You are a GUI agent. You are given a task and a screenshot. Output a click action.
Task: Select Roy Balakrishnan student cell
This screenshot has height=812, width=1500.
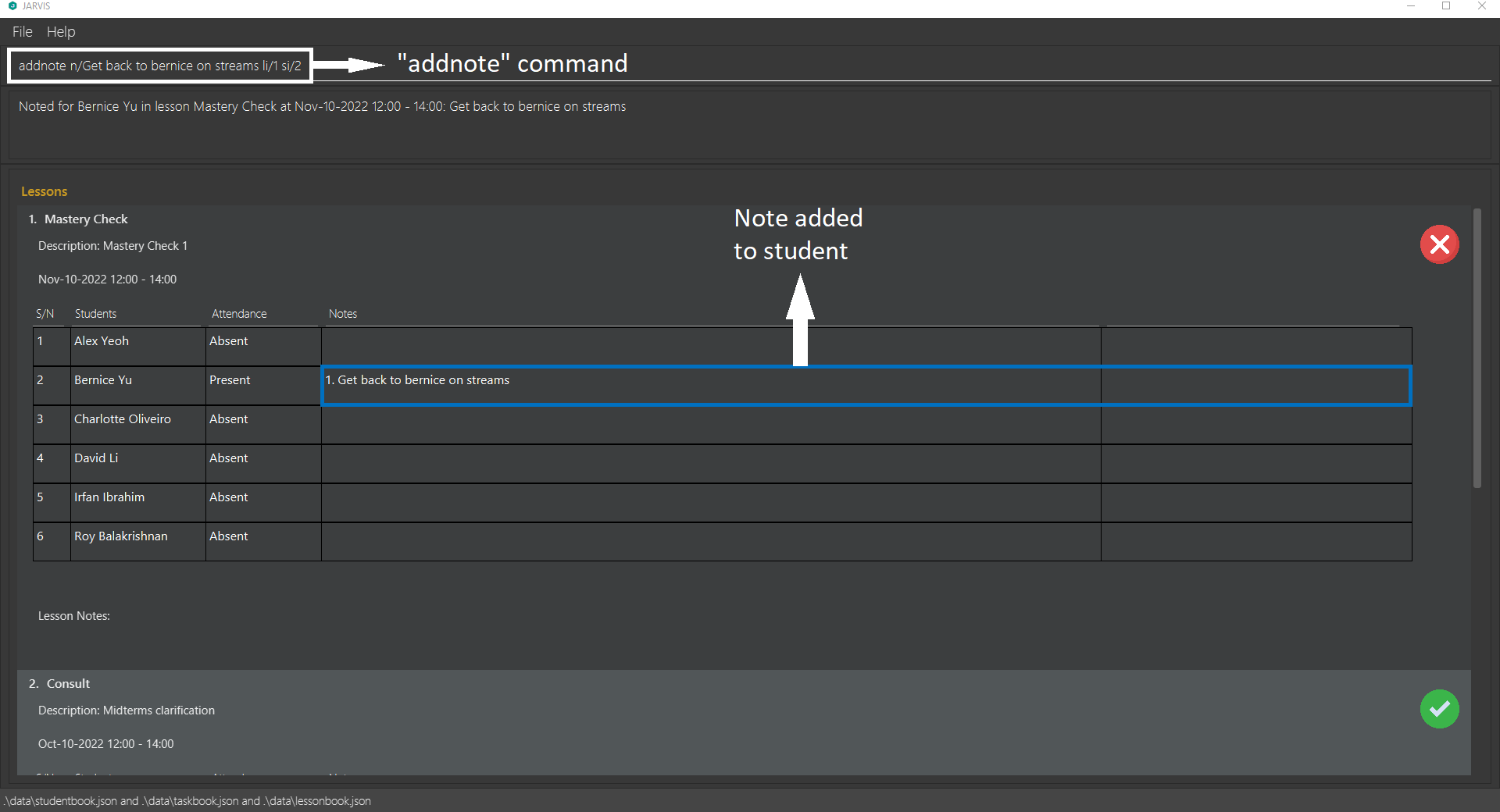(x=138, y=542)
